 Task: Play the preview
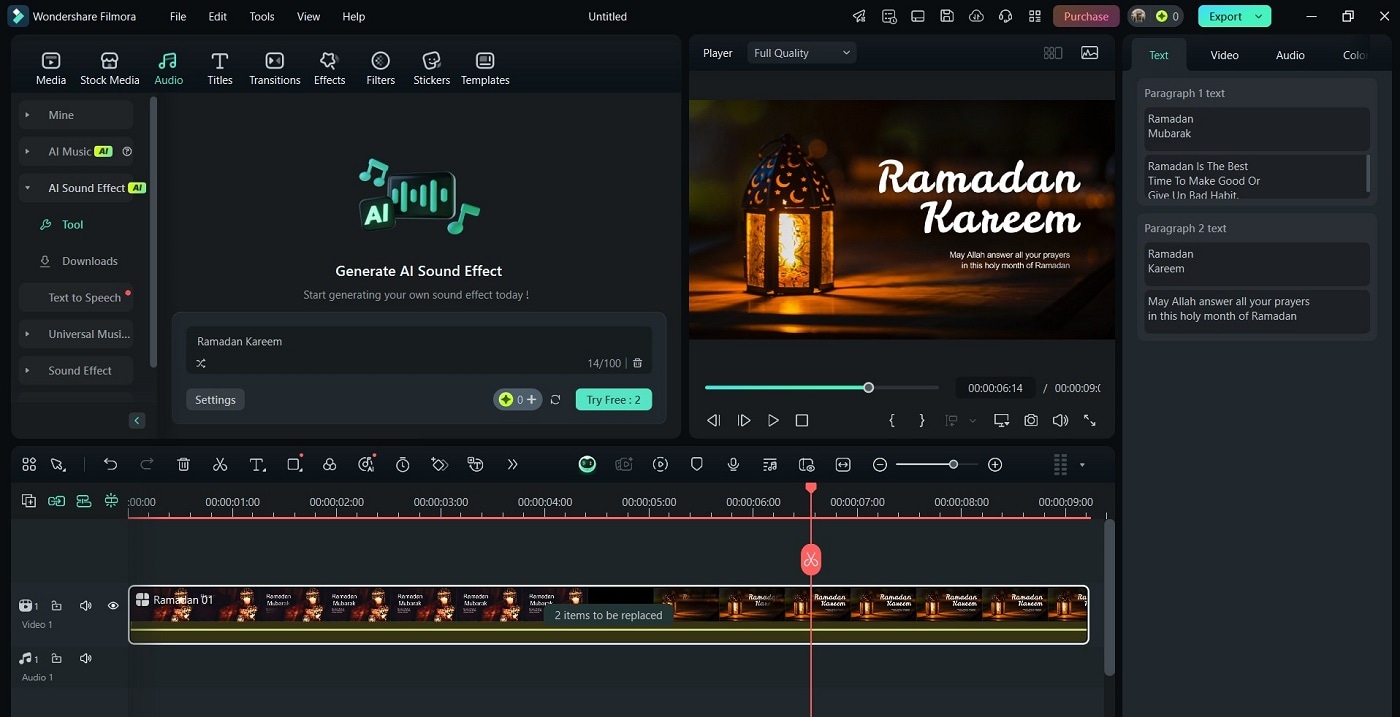tap(773, 421)
